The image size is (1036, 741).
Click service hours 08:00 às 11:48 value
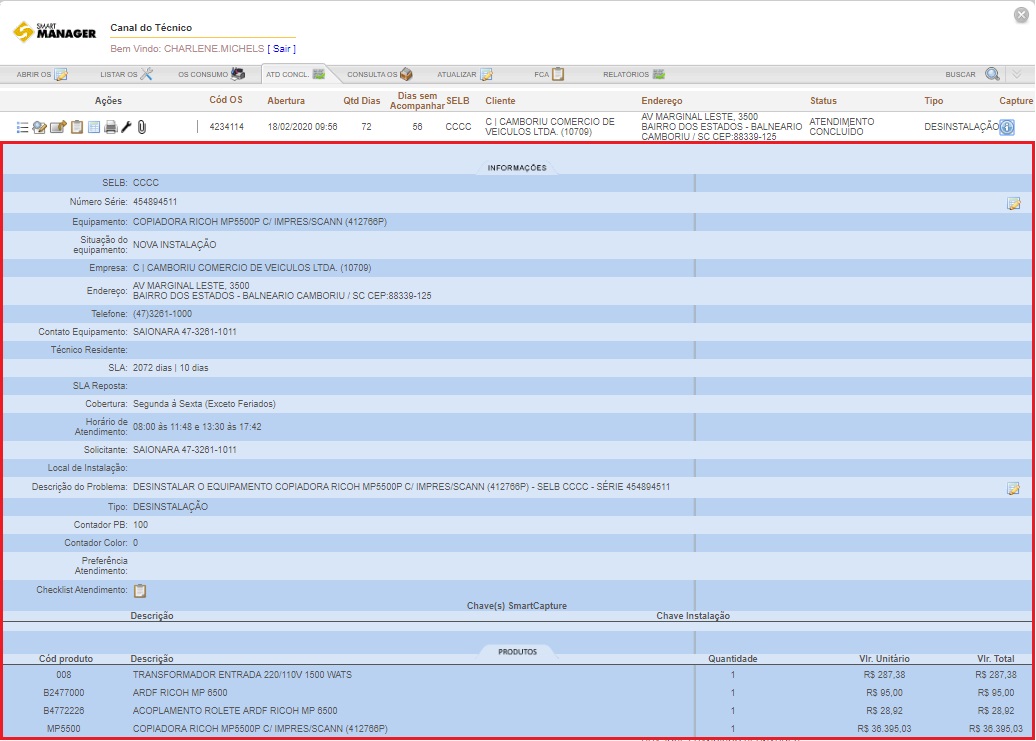click(x=197, y=427)
